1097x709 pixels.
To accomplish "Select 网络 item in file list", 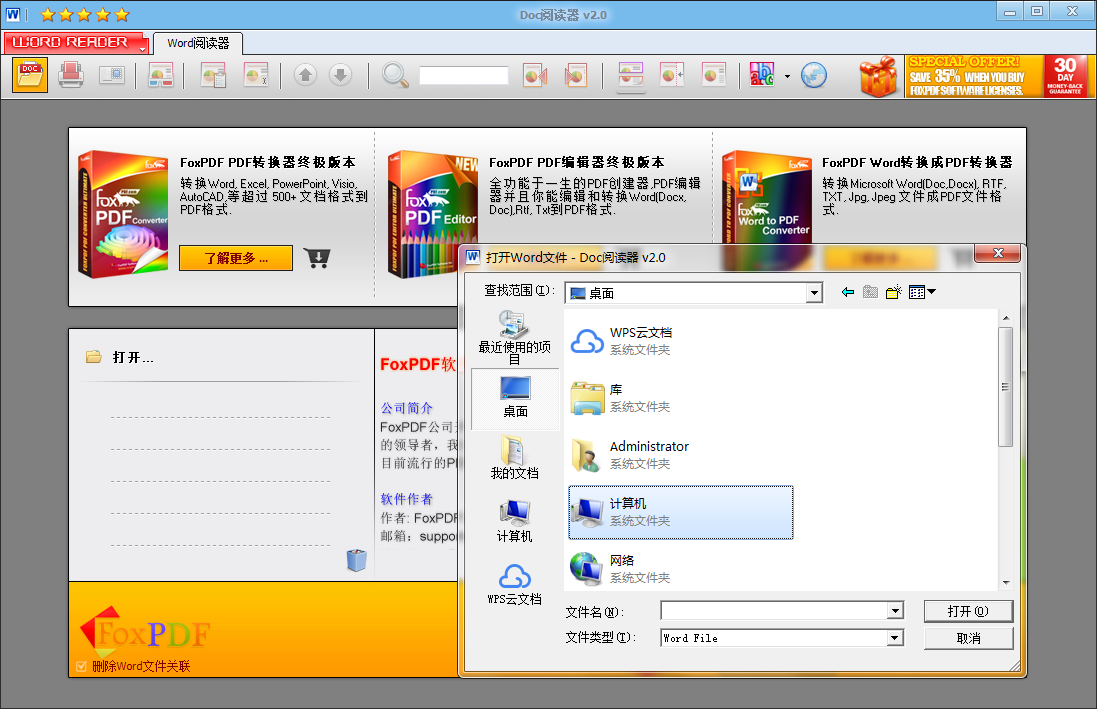I will 680,569.
